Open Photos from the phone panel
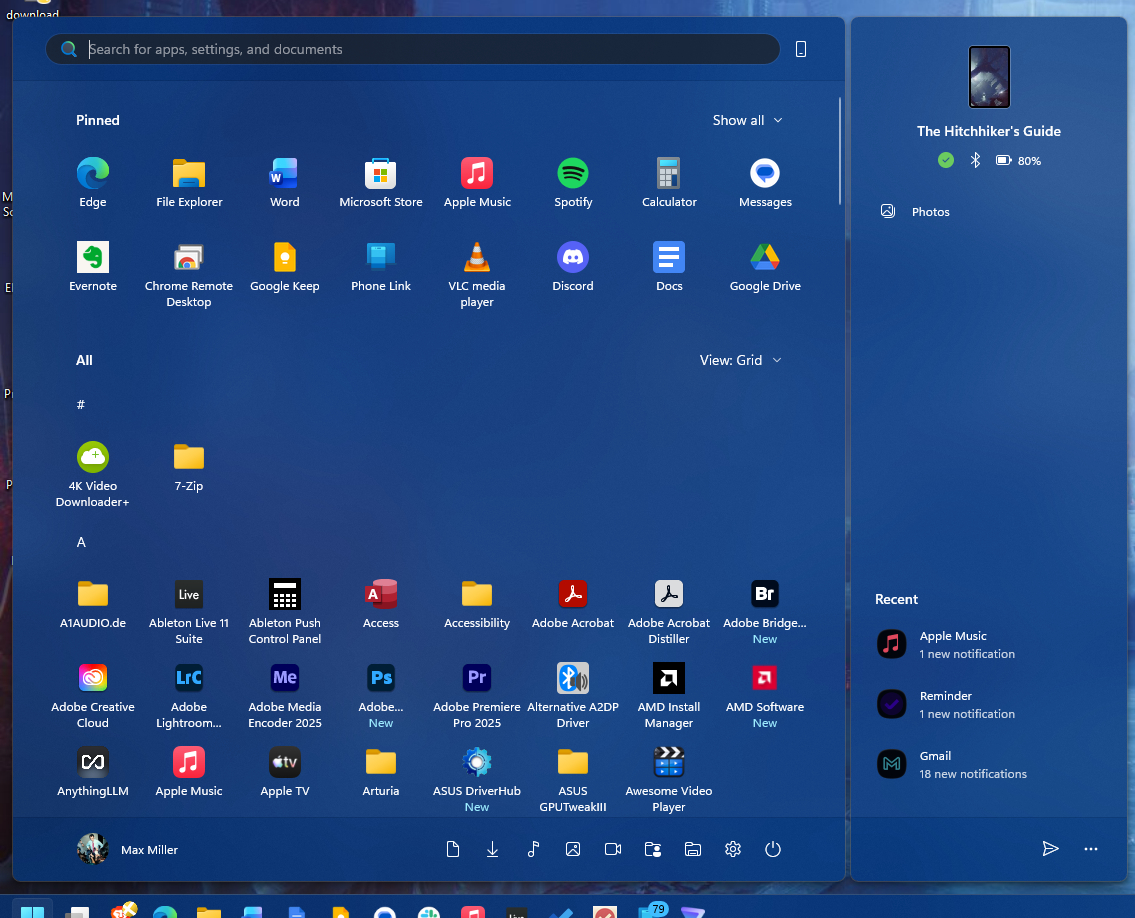Image resolution: width=1135 pixels, height=918 pixels. point(930,212)
